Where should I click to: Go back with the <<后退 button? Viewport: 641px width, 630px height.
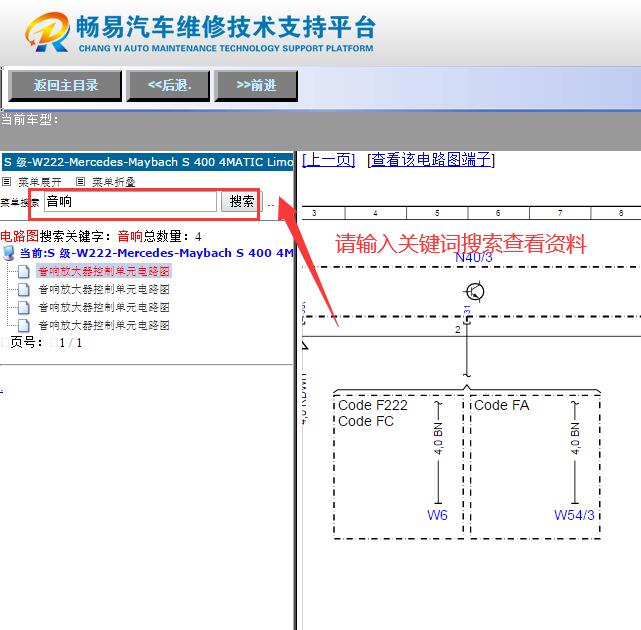(168, 85)
